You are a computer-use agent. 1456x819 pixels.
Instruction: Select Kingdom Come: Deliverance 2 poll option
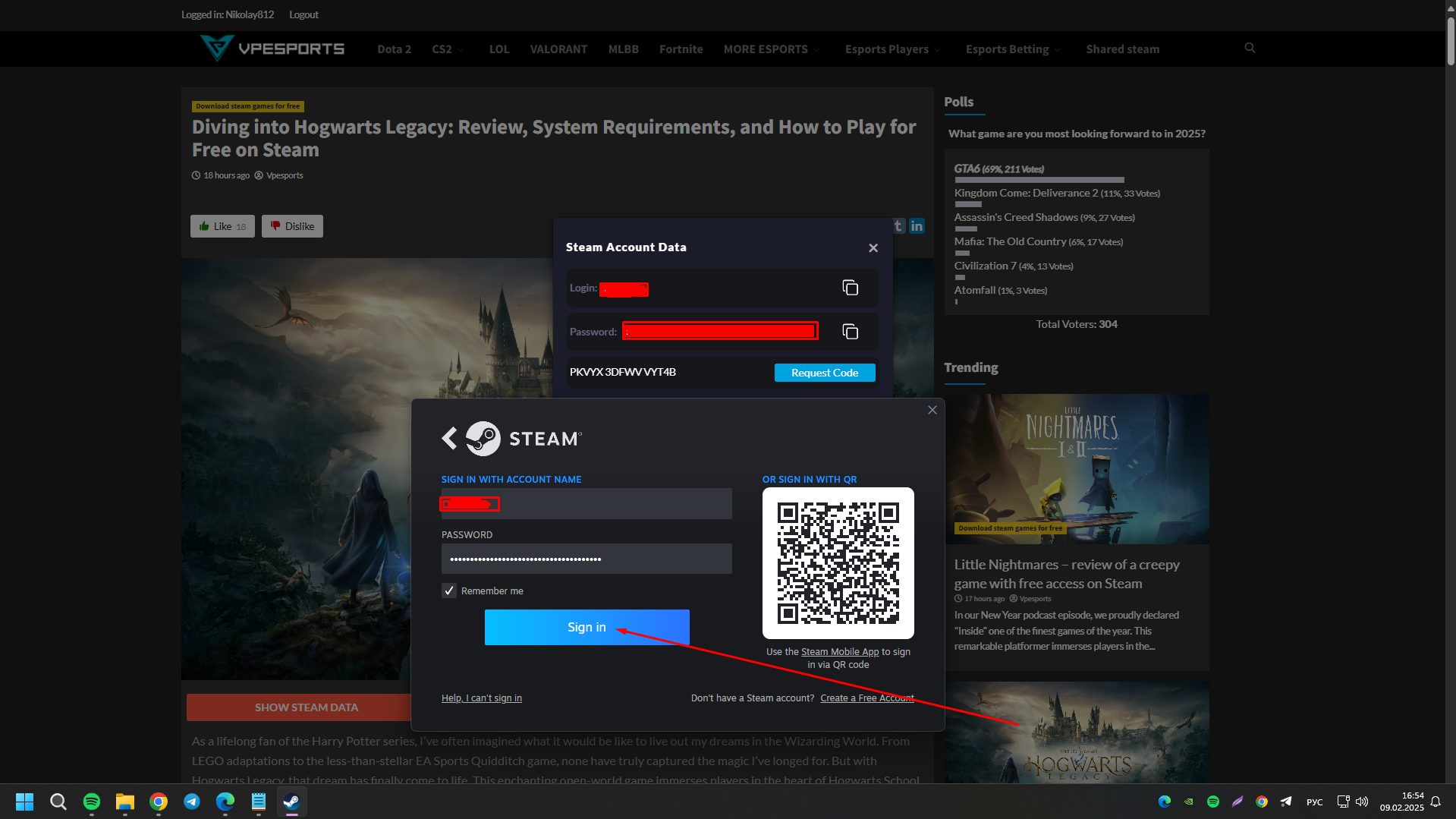(x=1057, y=193)
